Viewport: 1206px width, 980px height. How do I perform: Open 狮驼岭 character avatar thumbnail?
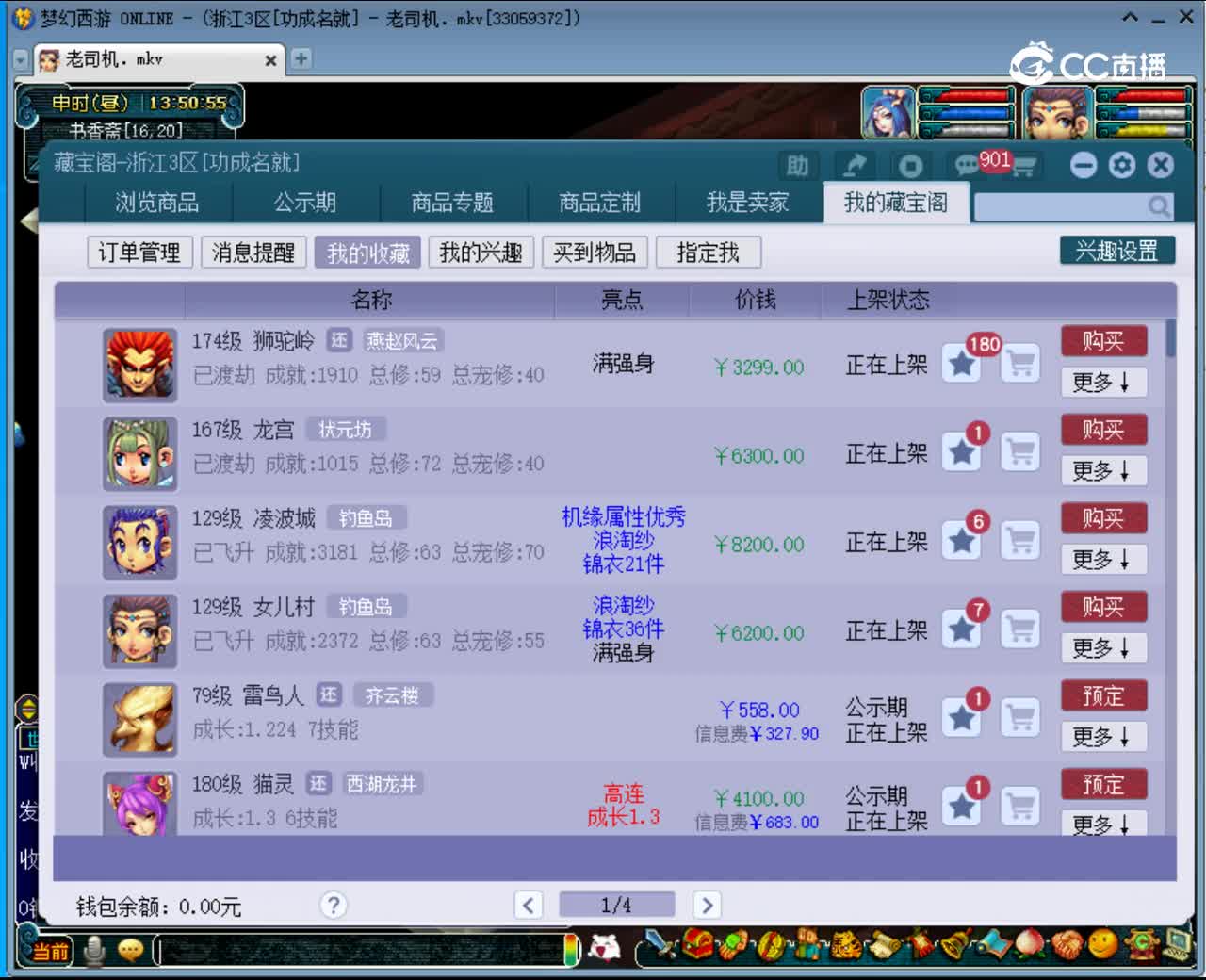pyautogui.click(x=139, y=365)
